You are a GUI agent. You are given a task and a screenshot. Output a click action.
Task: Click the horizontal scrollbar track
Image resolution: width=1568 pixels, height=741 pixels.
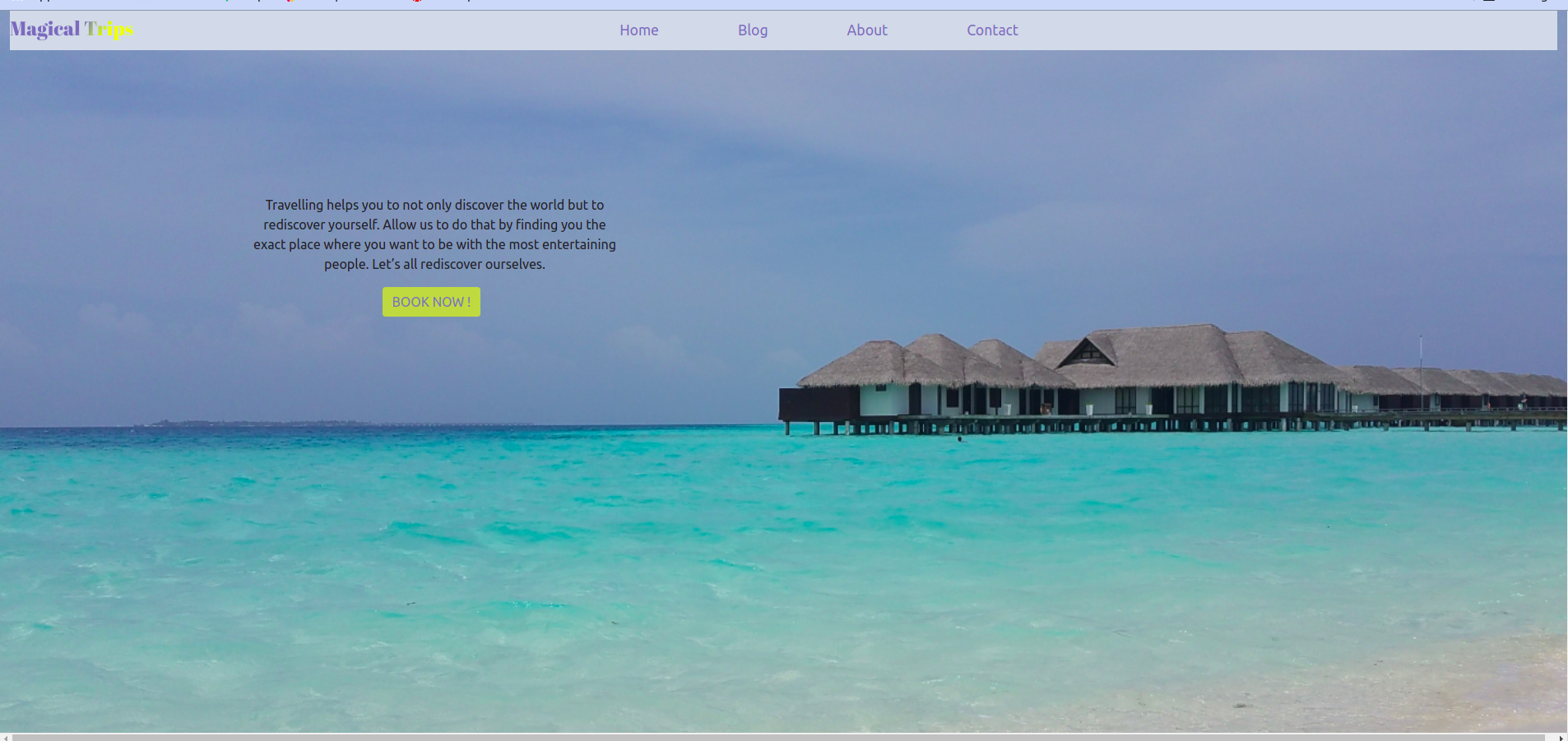[x=780, y=737]
